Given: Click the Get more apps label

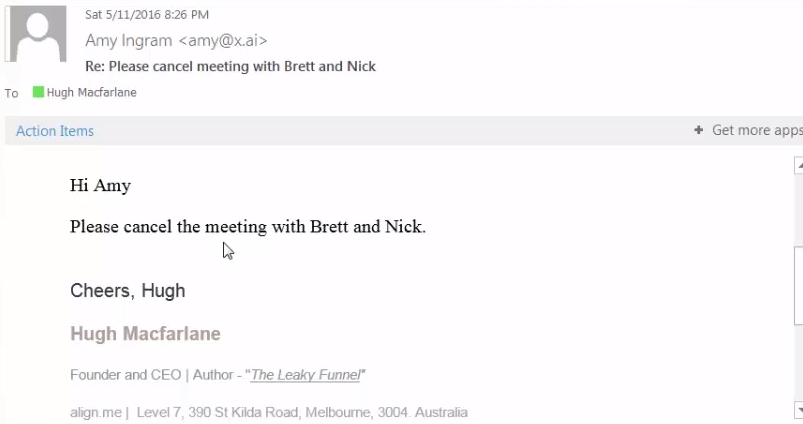Looking at the screenshot, I should point(757,130).
